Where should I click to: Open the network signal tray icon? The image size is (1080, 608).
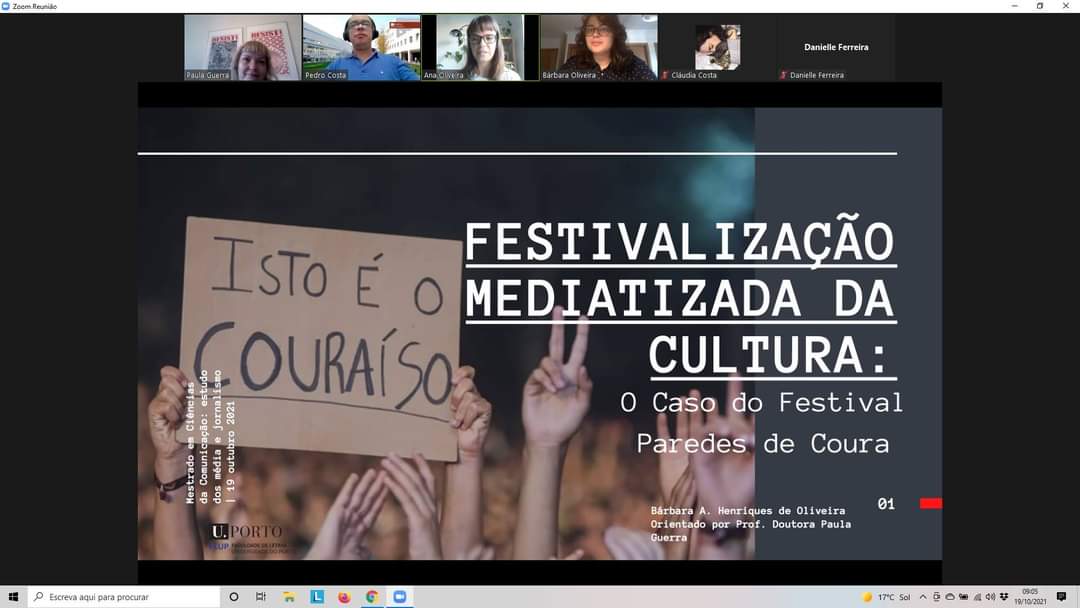[x=977, y=597]
